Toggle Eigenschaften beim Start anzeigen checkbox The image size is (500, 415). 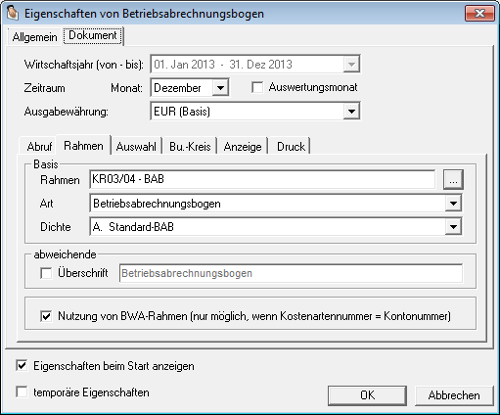[22, 366]
